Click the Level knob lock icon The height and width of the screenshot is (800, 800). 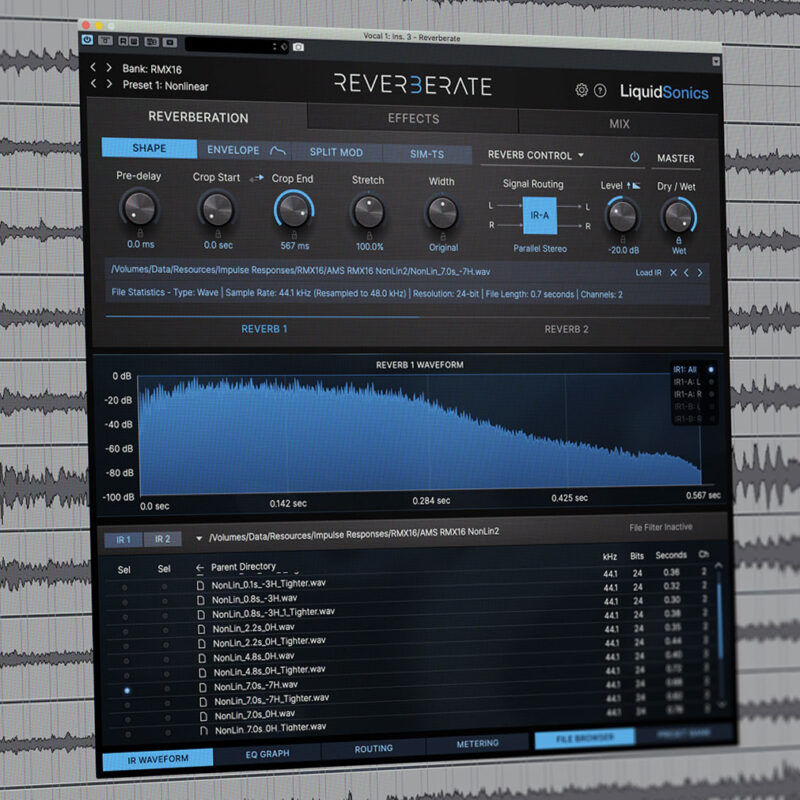pos(622,239)
